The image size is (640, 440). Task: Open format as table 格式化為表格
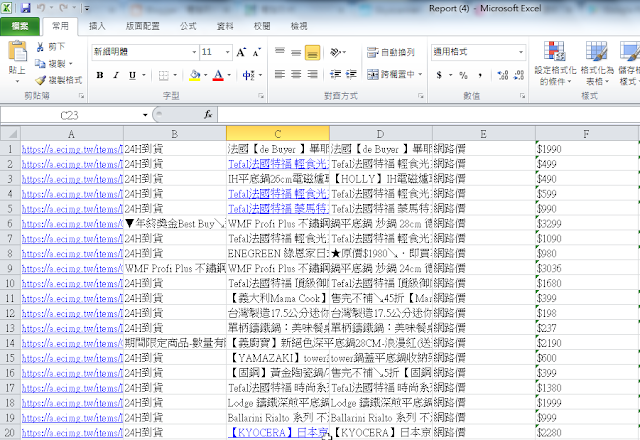click(x=597, y=63)
